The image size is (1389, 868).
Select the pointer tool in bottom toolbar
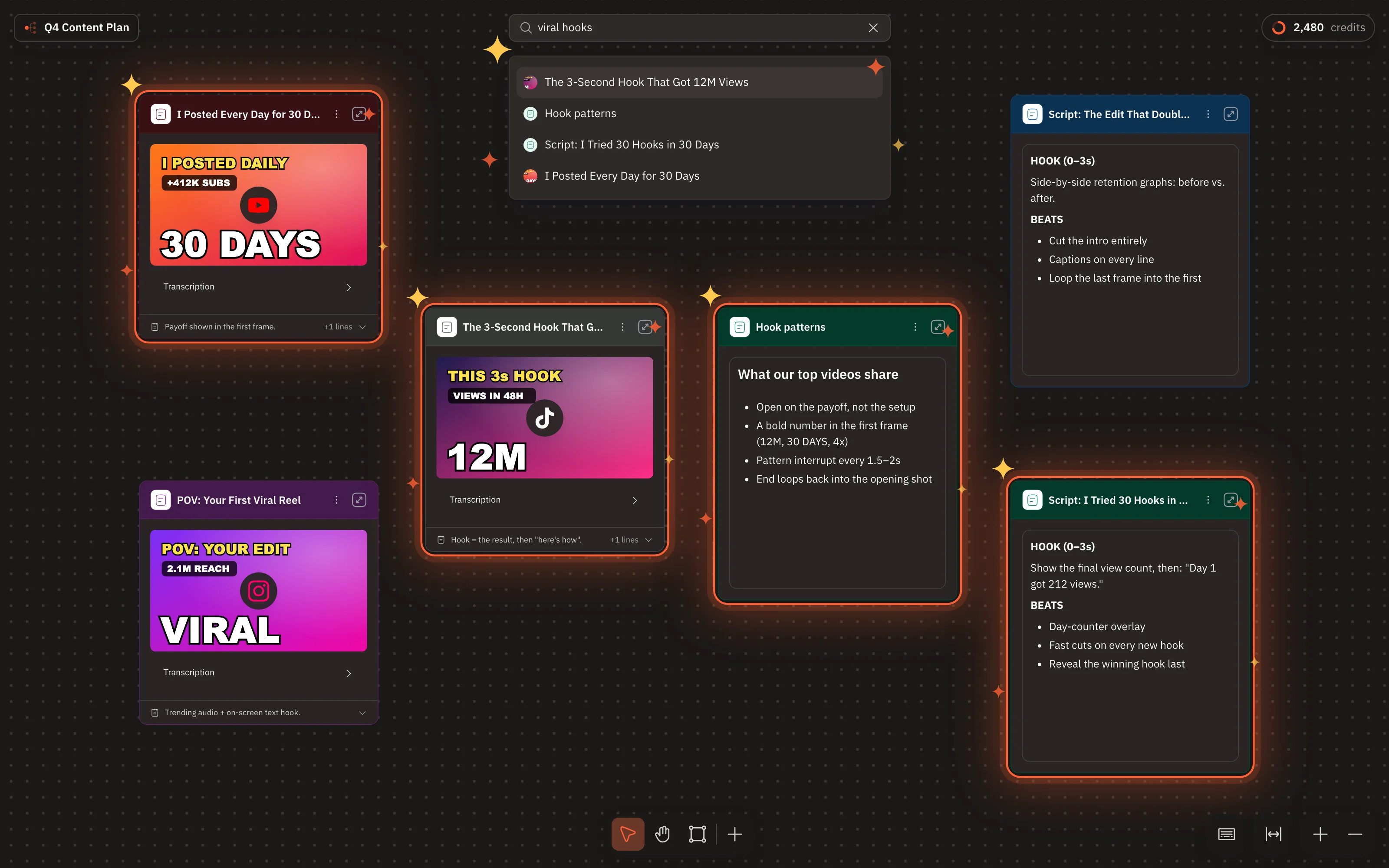click(627, 834)
